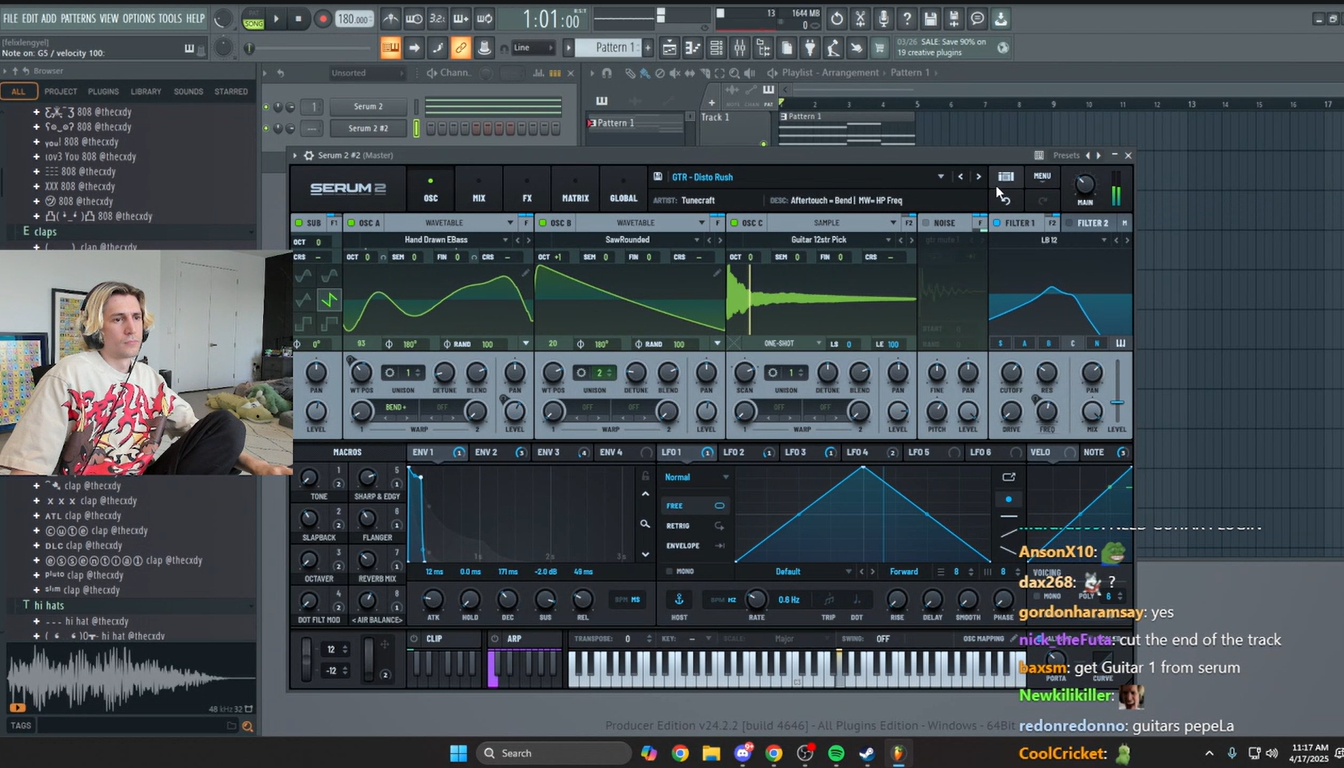Image resolution: width=1344 pixels, height=768 pixels.
Task: Select RETRIG LFO trigger mode
Action: tap(695, 525)
